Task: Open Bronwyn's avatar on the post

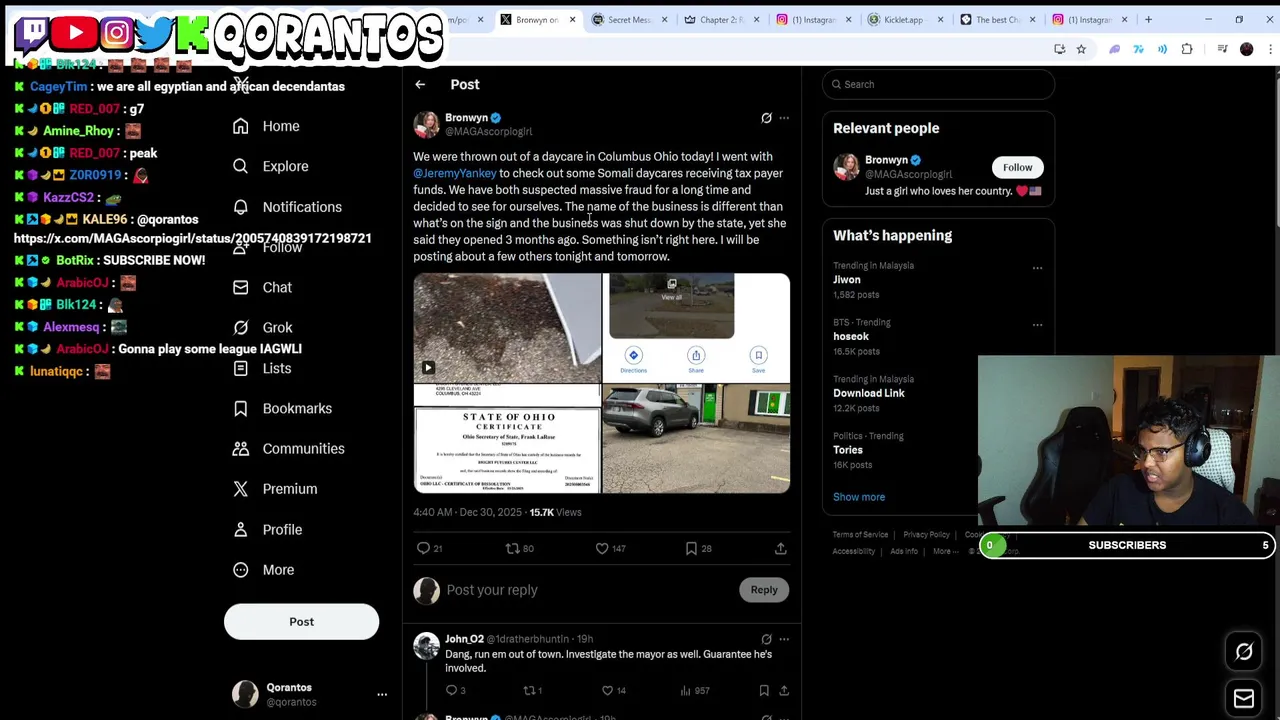Action: tap(427, 124)
